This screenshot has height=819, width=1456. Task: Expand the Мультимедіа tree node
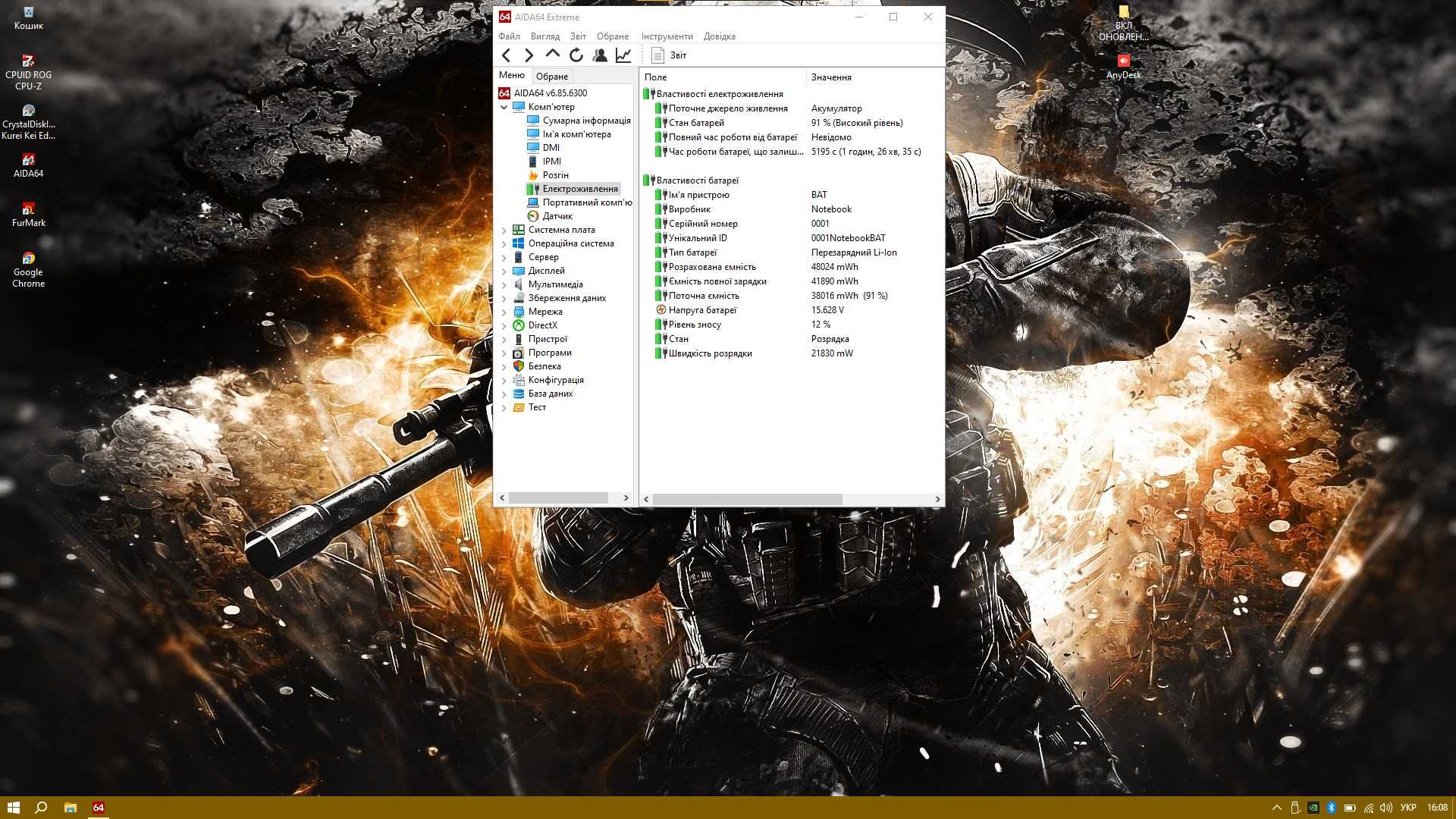click(x=504, y=284)
